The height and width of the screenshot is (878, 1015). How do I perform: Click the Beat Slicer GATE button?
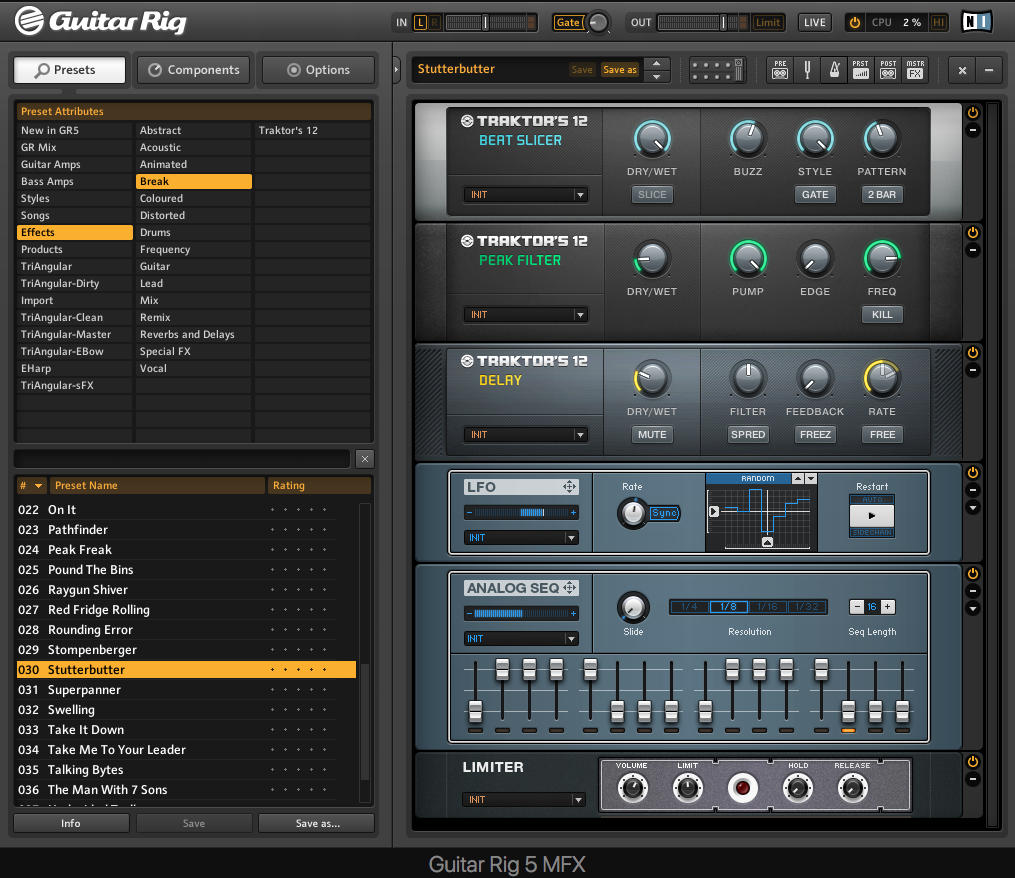(815, 194)
